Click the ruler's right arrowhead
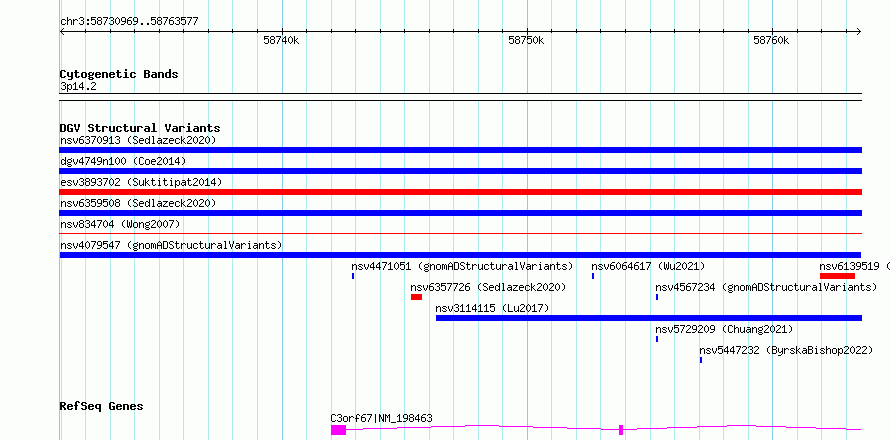 pos(859,31)
